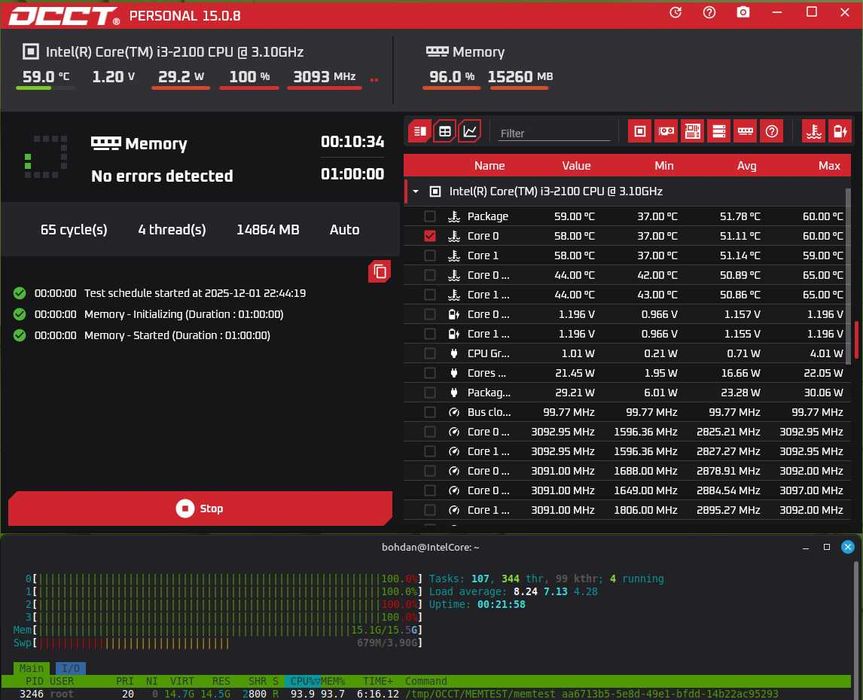Click the 59.0 °C CPU temperature readout
863x700 pixels.
pos(46,77)
